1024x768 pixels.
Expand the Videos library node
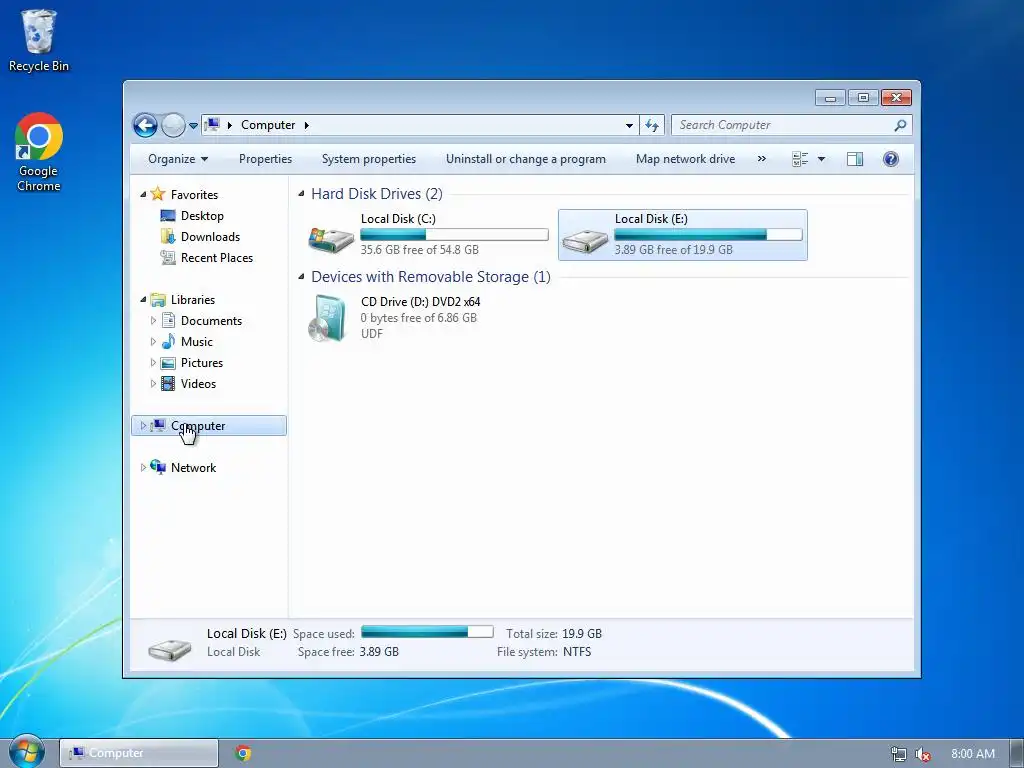(x=153, y=383)
